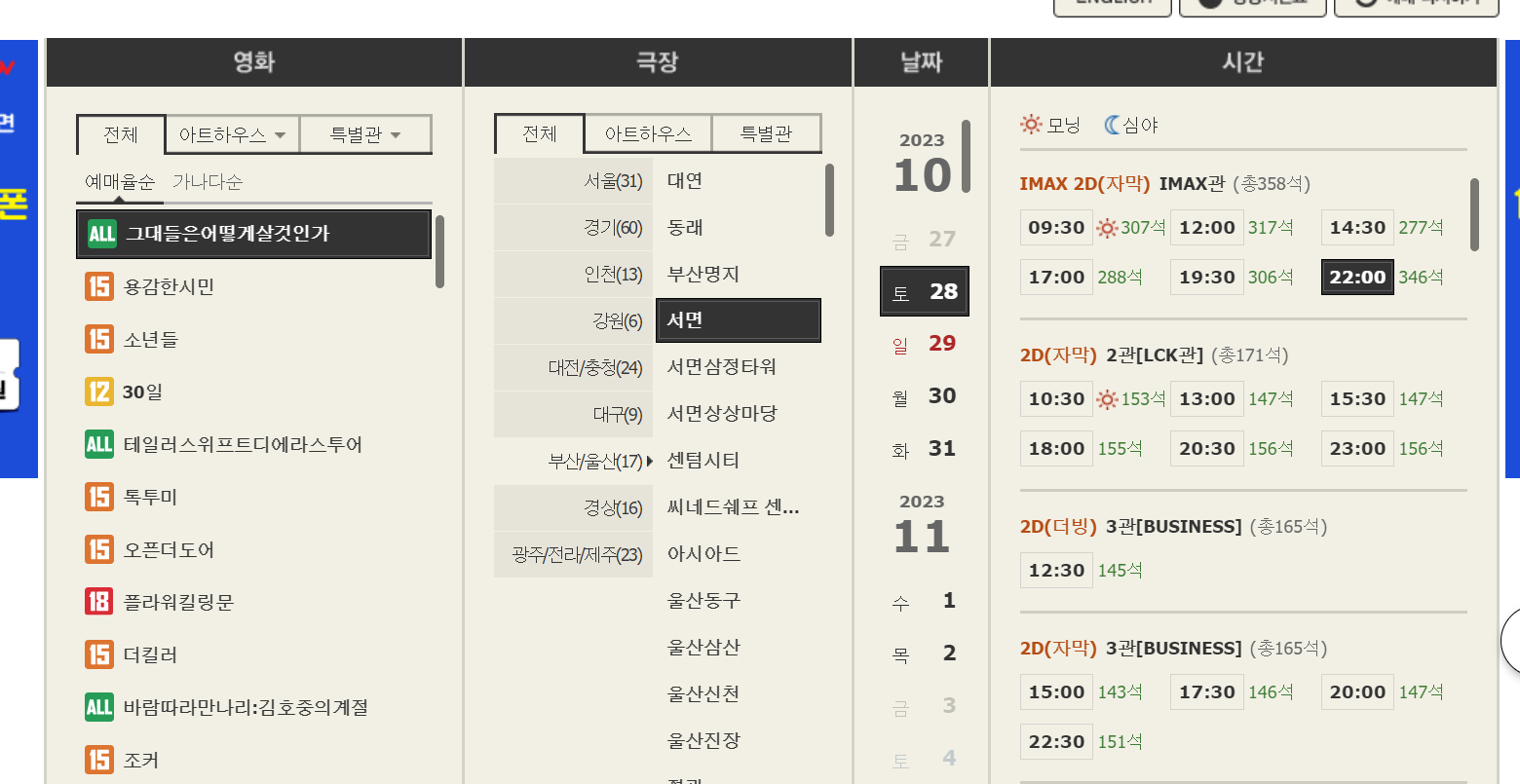This screenshot has height=784, width=1520.
Task: Click the 15 rating badge beside 오픈더도어
Action: click(99, 549)
